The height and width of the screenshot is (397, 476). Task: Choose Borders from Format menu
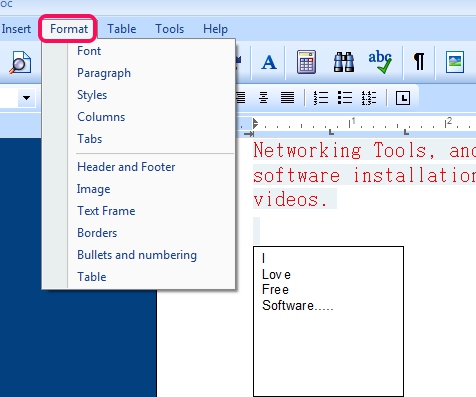pos(97,233)
